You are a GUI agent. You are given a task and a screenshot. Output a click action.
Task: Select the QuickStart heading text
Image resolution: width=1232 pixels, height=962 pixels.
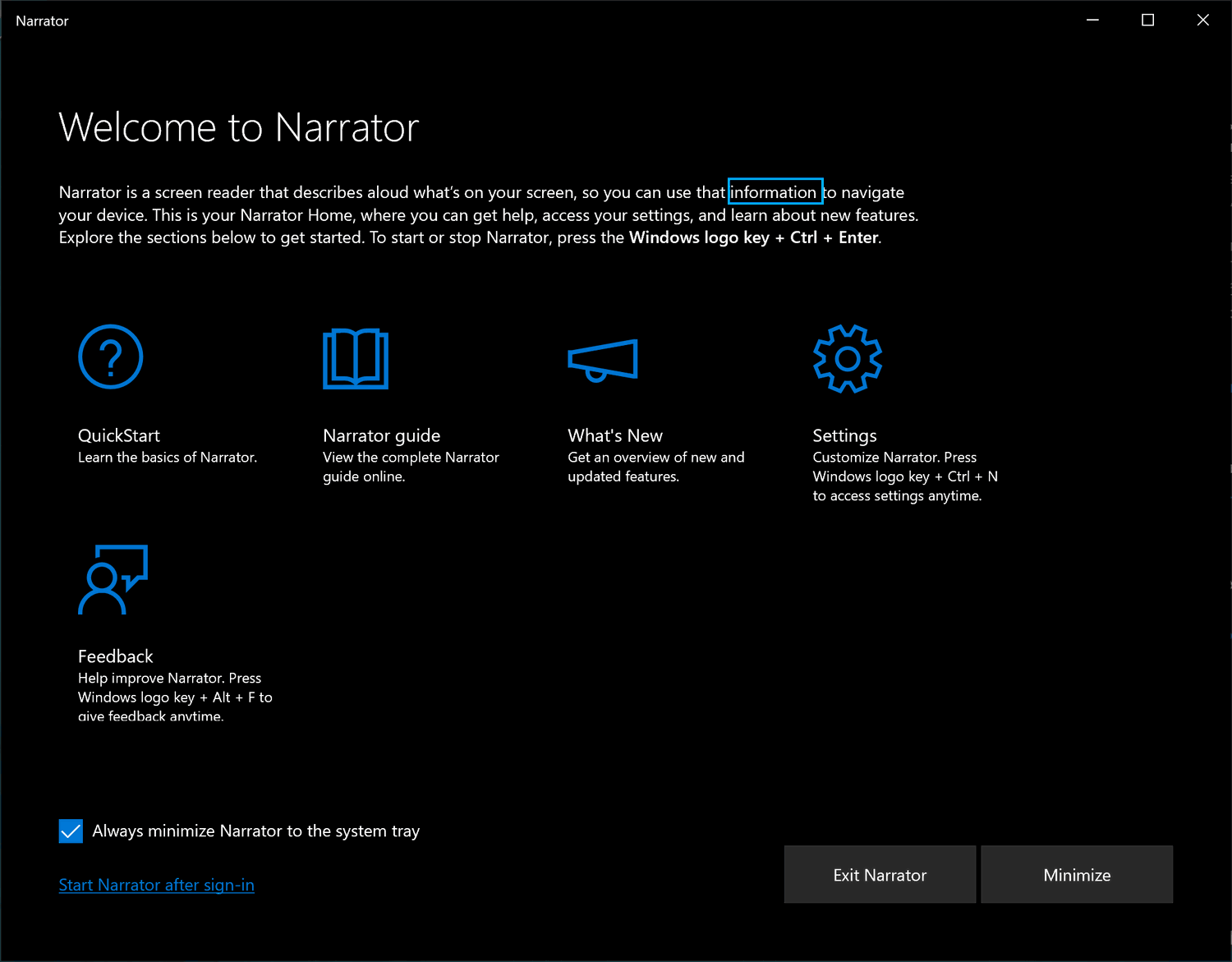[119, 435]
